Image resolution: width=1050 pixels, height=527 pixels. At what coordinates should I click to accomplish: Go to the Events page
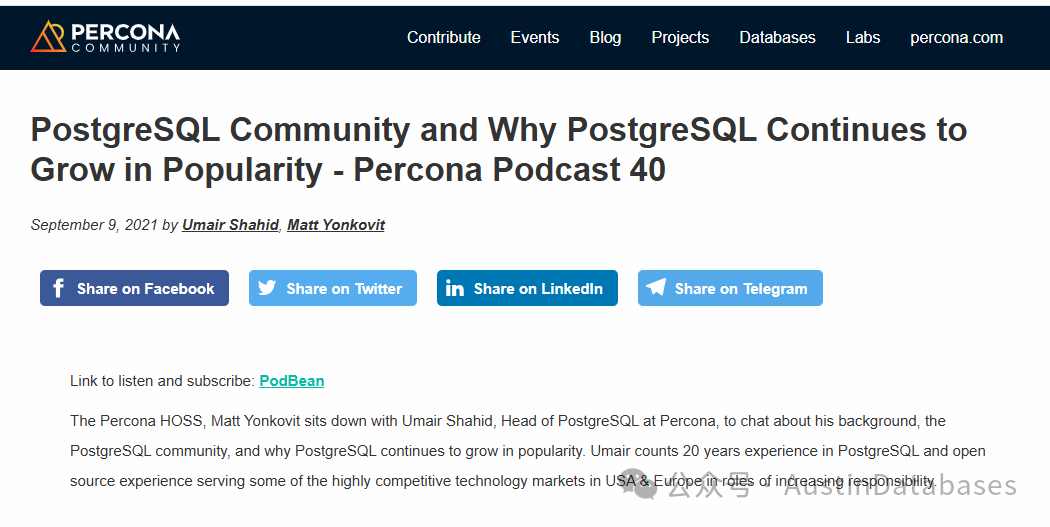point(535,37)
